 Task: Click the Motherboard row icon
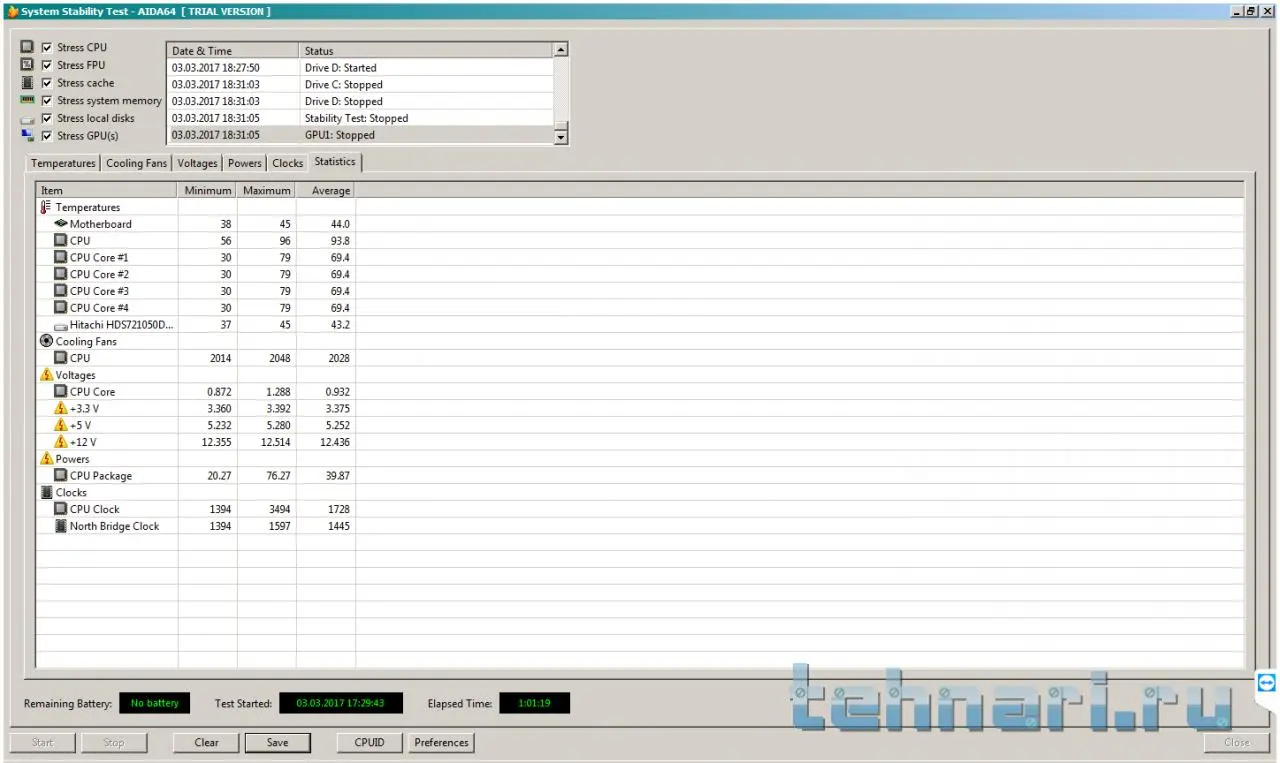tap(61, 224)
